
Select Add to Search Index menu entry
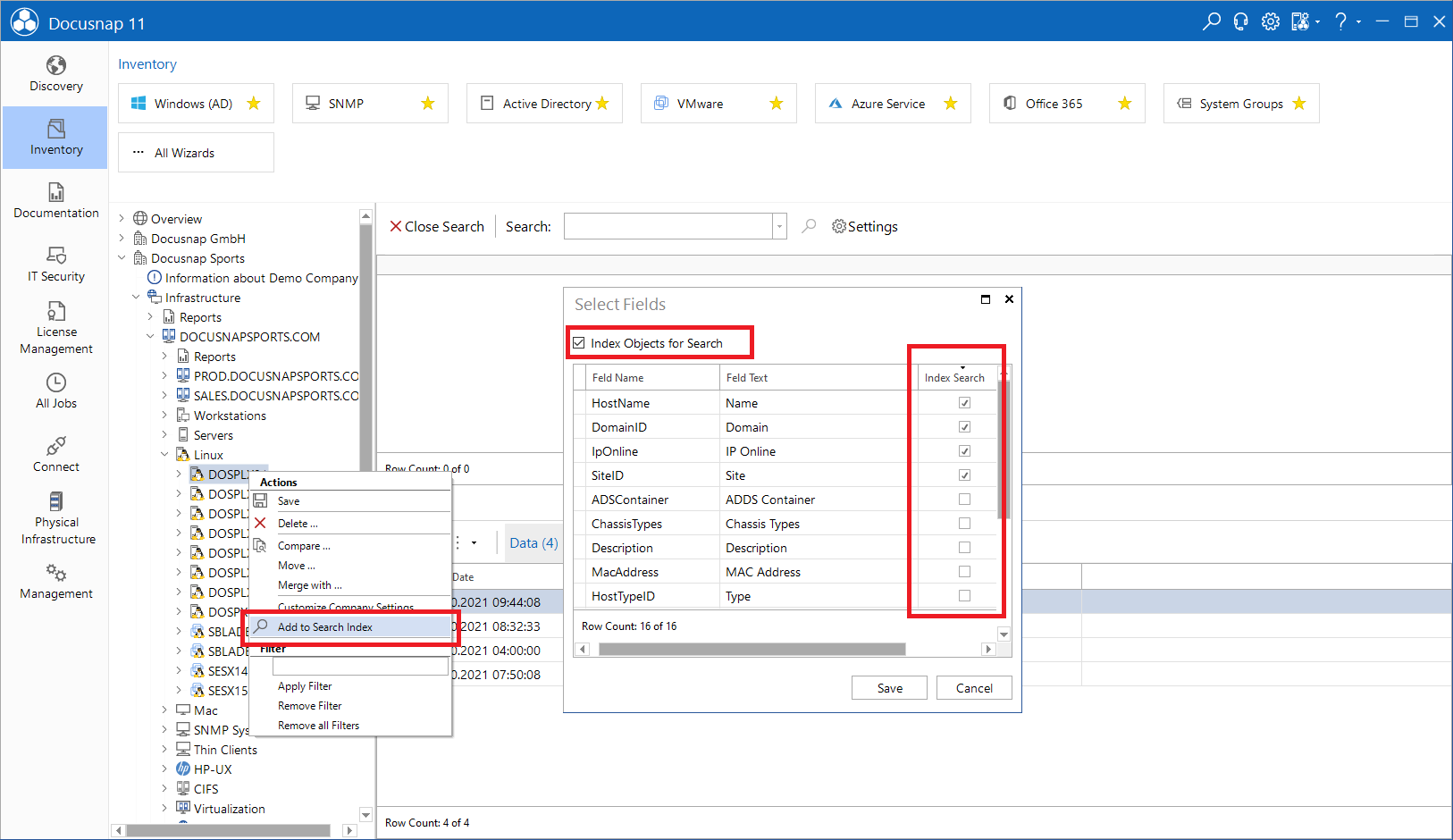coord(351,627)
